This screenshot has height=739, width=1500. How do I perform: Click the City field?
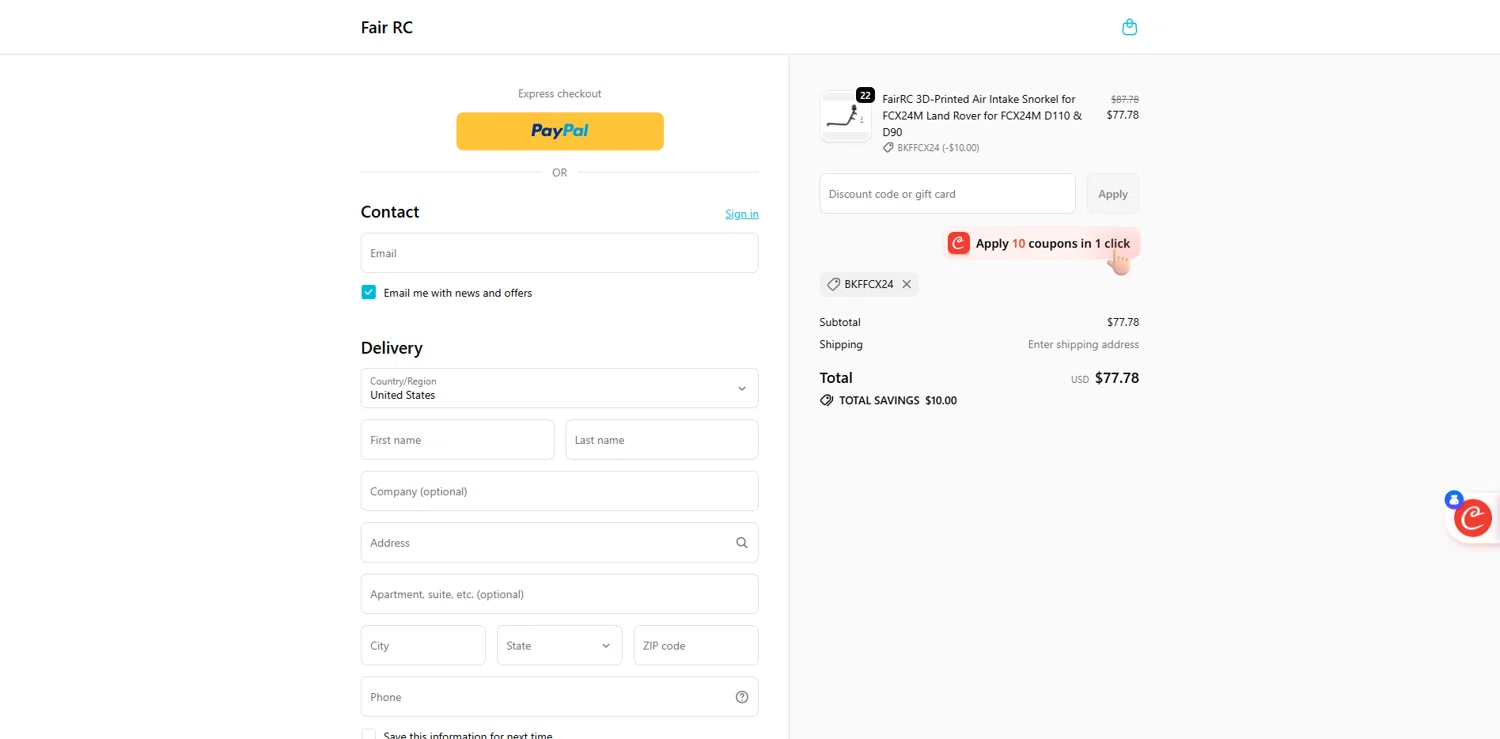[x=423, y=645]
